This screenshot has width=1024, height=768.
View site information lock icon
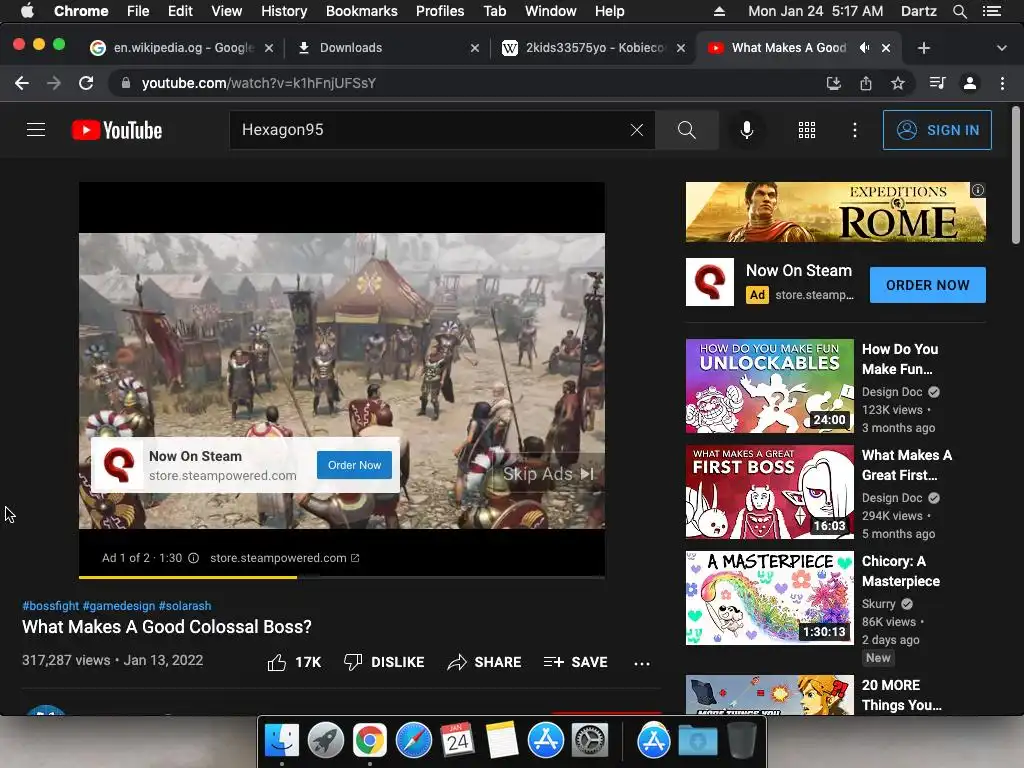coord(126,83)
